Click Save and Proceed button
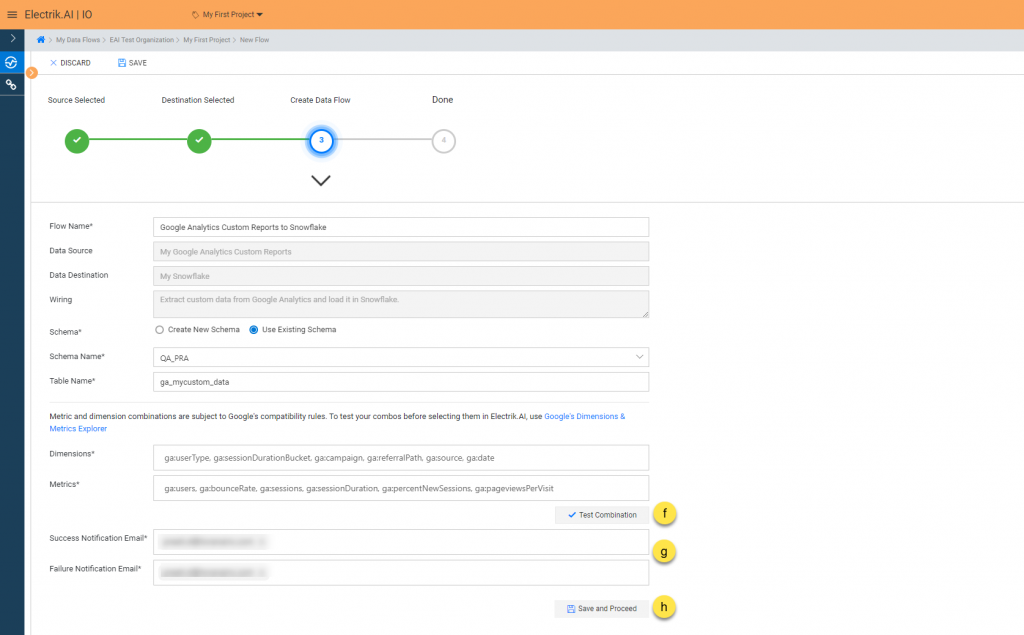This screenshot has height=635, width=1024. pos(601,608)
